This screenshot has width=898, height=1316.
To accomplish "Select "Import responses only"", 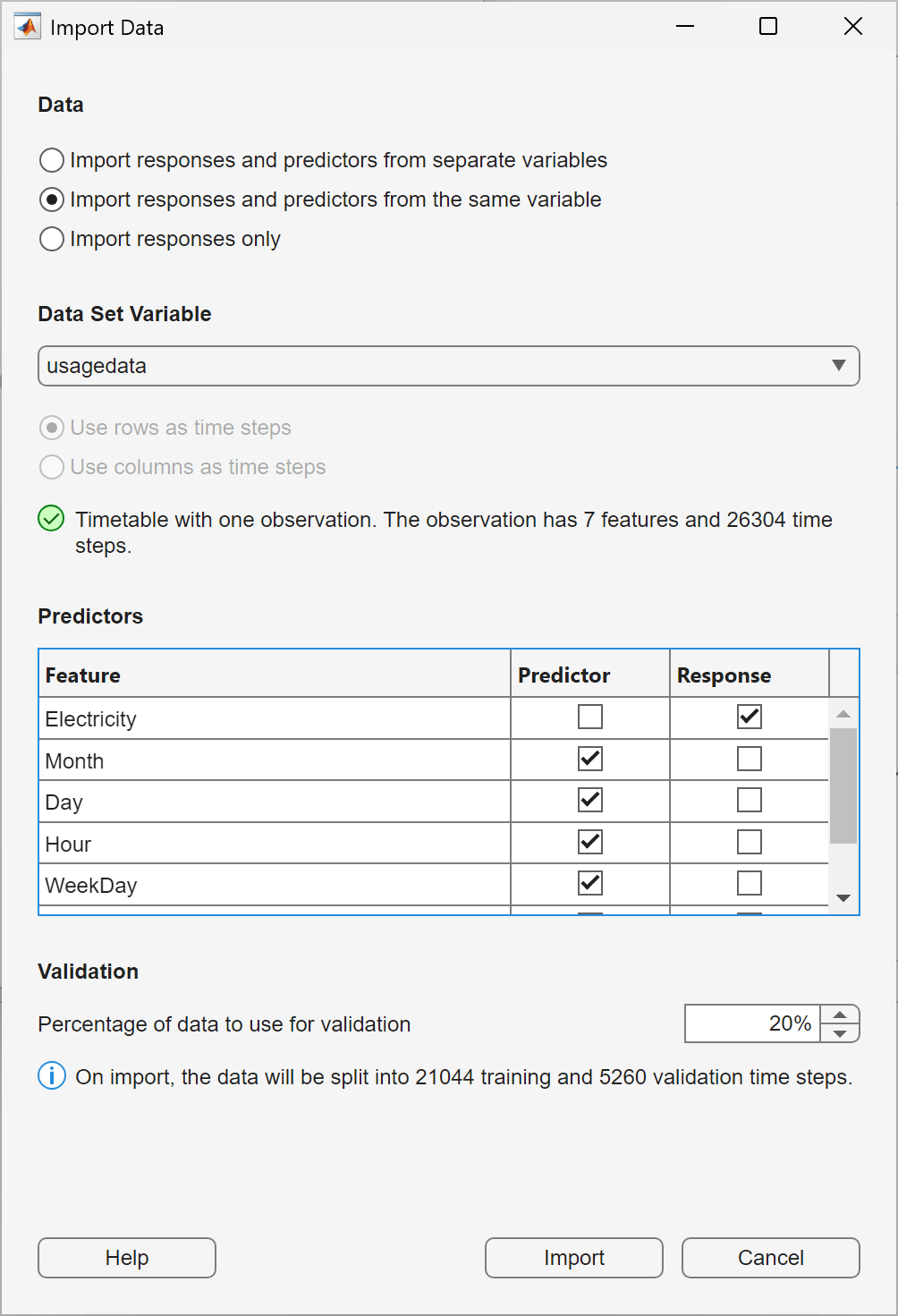I will [51, 239].
